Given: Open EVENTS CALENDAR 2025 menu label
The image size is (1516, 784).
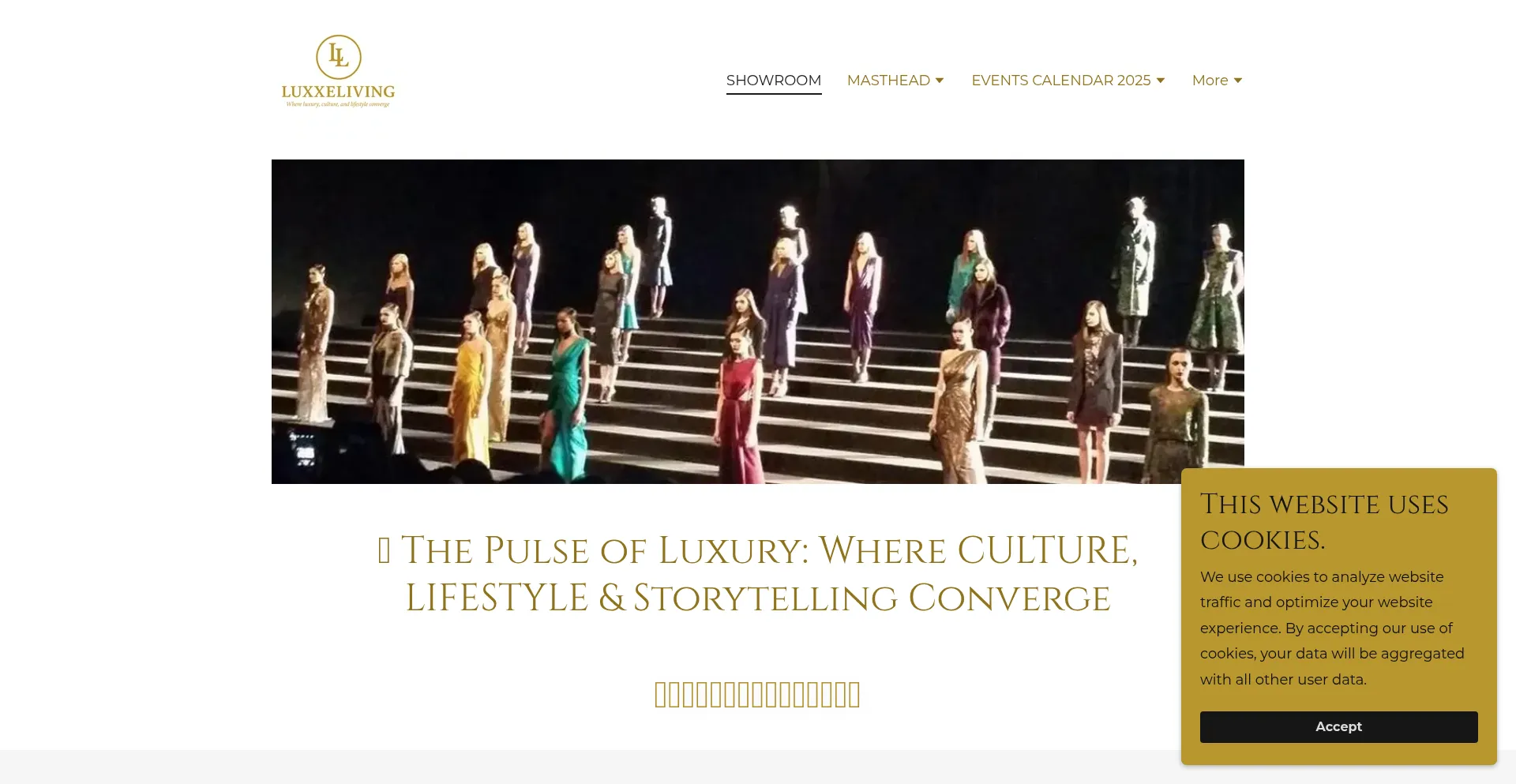Looking at the screenshot, I should click(1061, 81).
